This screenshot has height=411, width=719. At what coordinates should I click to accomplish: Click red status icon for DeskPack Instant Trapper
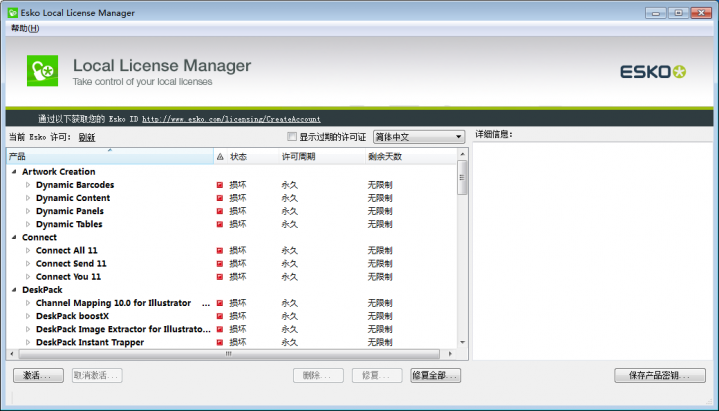click(220, 342)
